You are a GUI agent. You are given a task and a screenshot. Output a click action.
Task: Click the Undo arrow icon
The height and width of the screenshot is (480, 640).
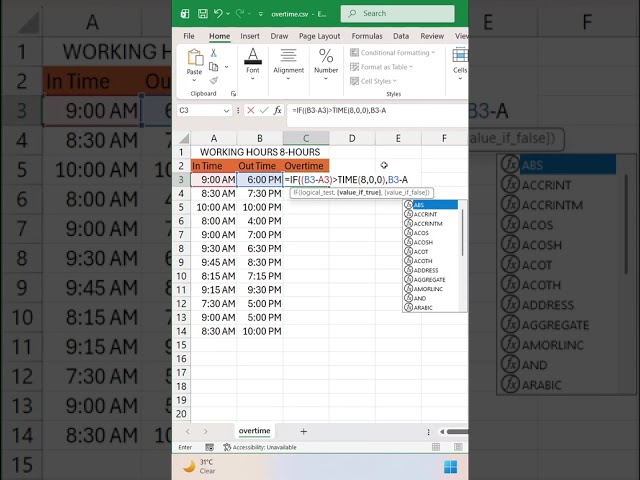click(218, 13)
